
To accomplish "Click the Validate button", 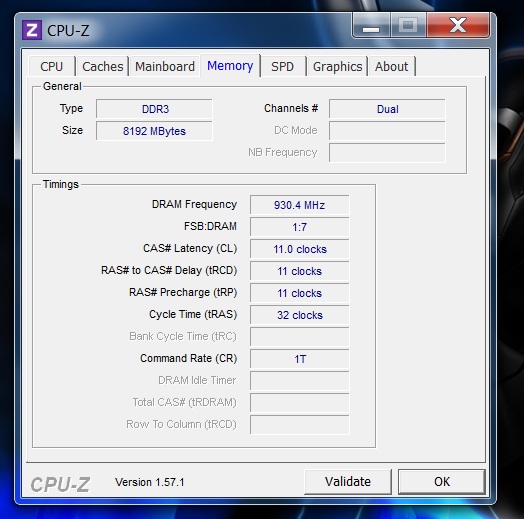I will click(x=348, y=482).
